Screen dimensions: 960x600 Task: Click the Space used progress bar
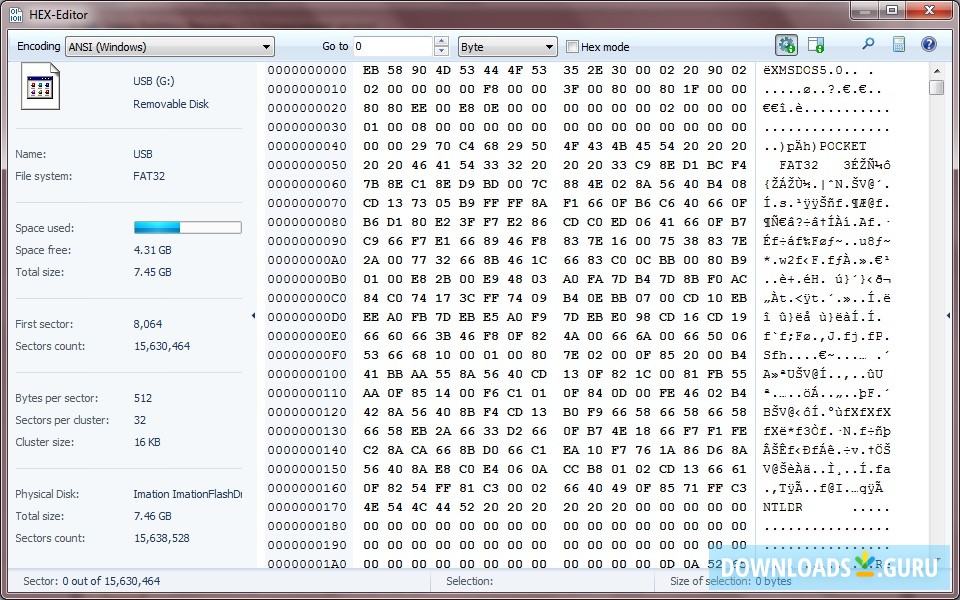pos(187,227)
